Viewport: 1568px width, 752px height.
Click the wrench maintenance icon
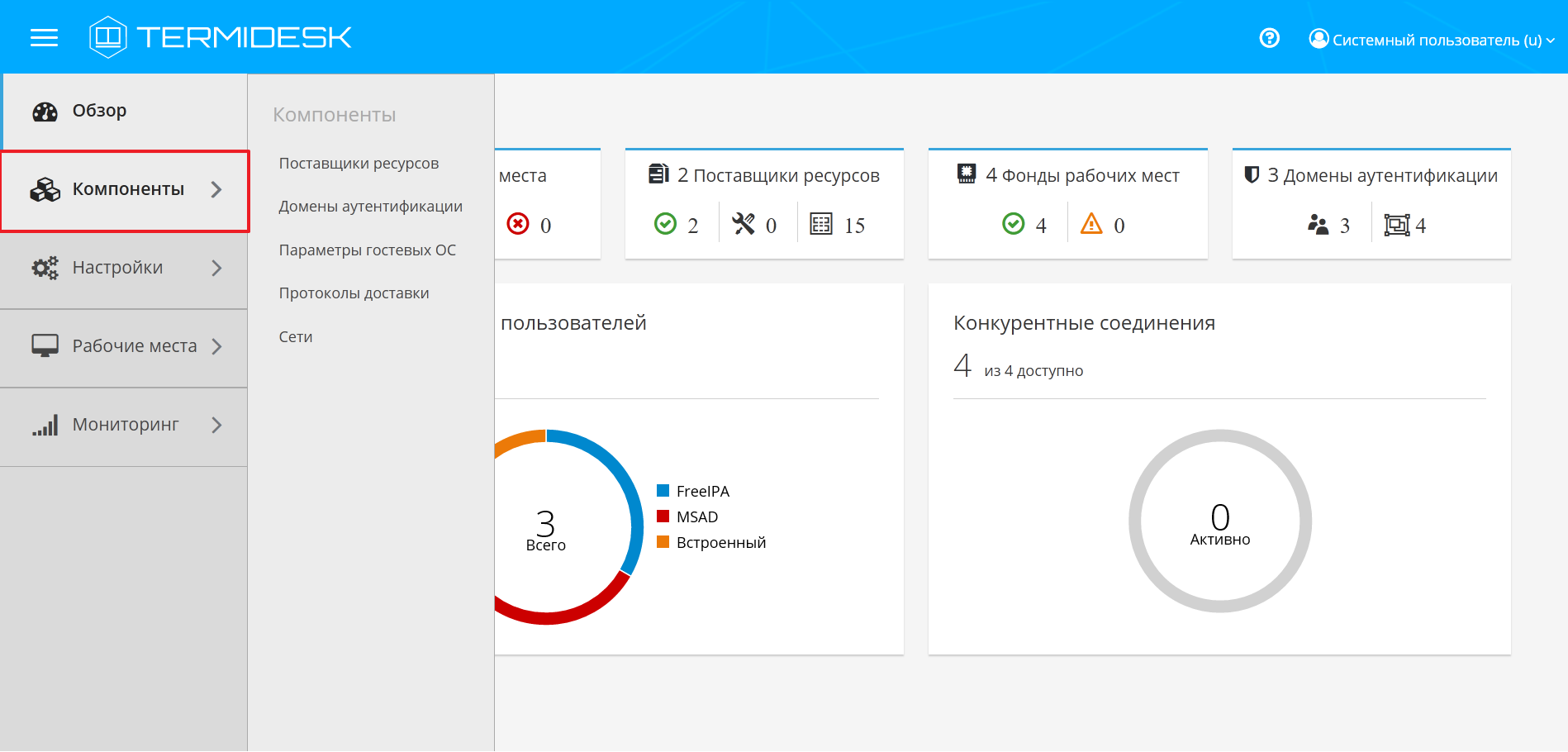coord(744,224)
